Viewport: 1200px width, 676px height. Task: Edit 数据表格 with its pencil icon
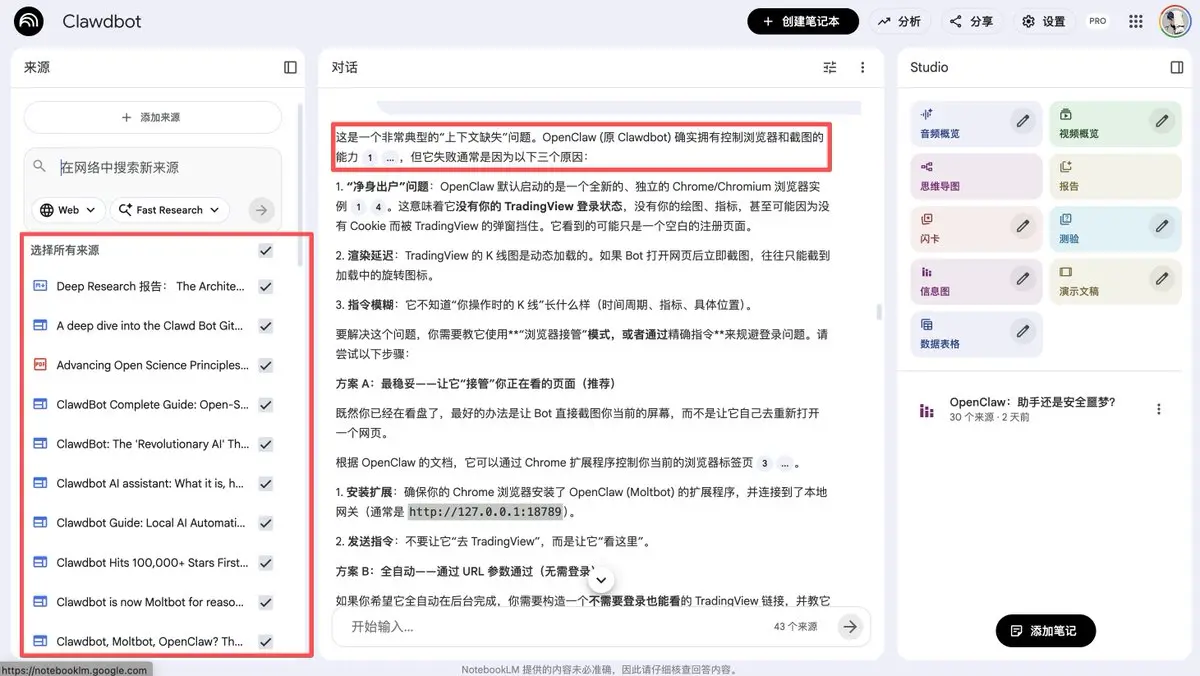click(1023, 331)
